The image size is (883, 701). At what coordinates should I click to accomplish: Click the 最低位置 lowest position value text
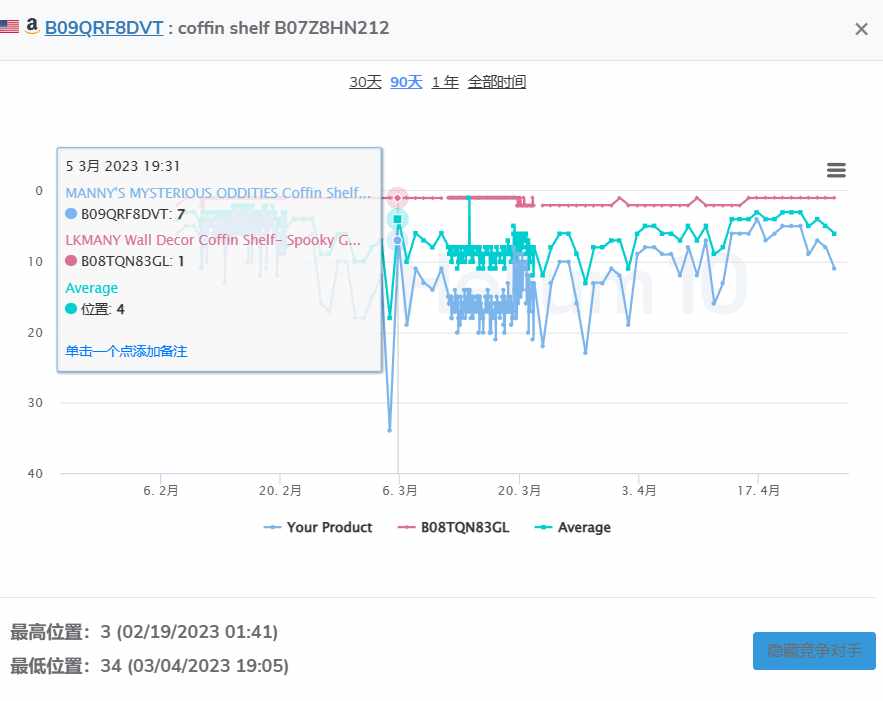[x=194, y=666]
